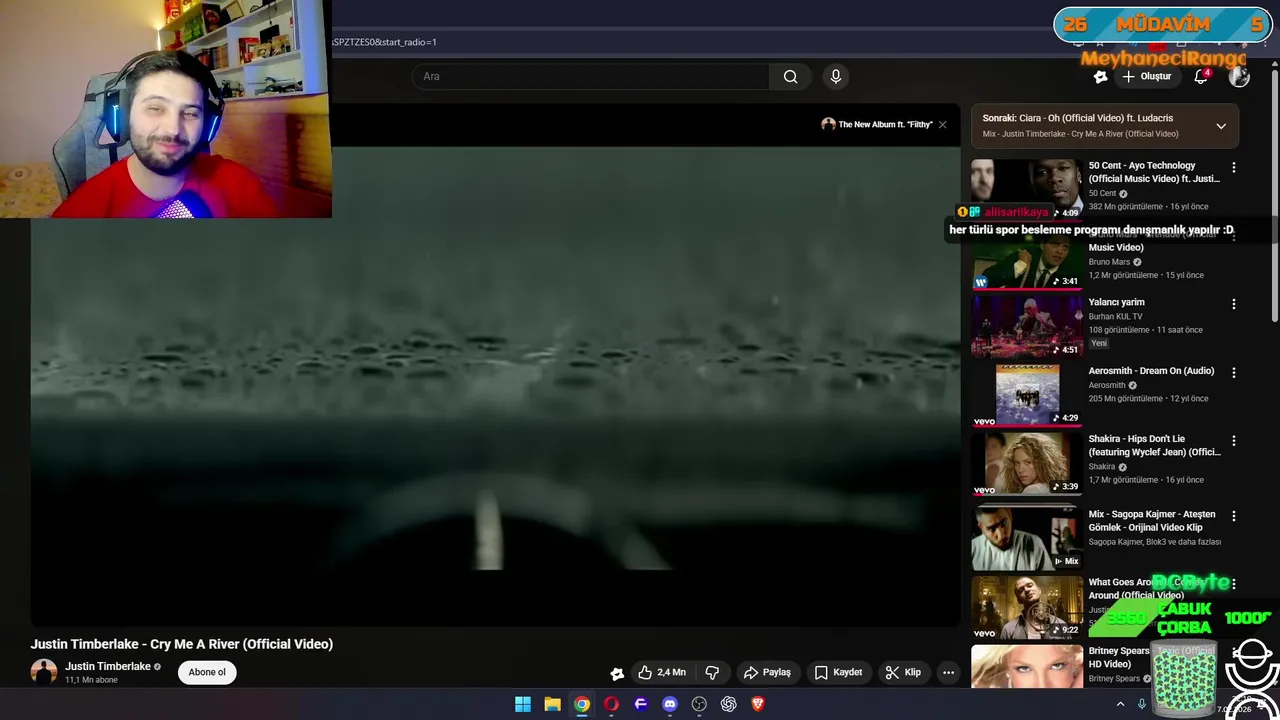The width and height of the screenshot is (1280, 720).
Task: Click the star icon left of like button
Action: coord(617,673)
